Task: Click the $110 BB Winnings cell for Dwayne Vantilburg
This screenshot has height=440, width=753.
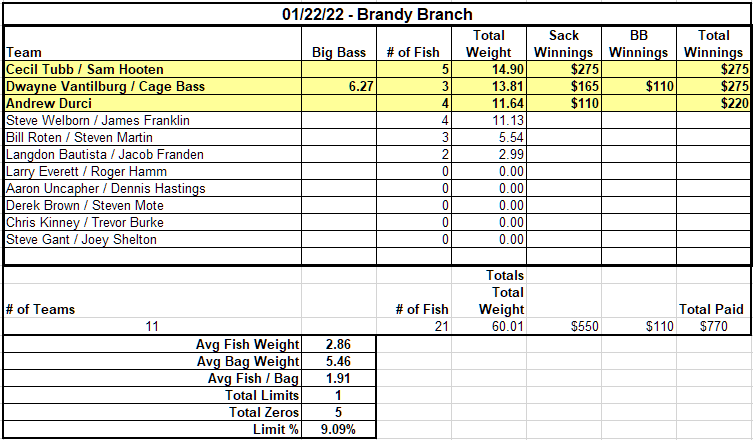Action: tap(639, 86)
